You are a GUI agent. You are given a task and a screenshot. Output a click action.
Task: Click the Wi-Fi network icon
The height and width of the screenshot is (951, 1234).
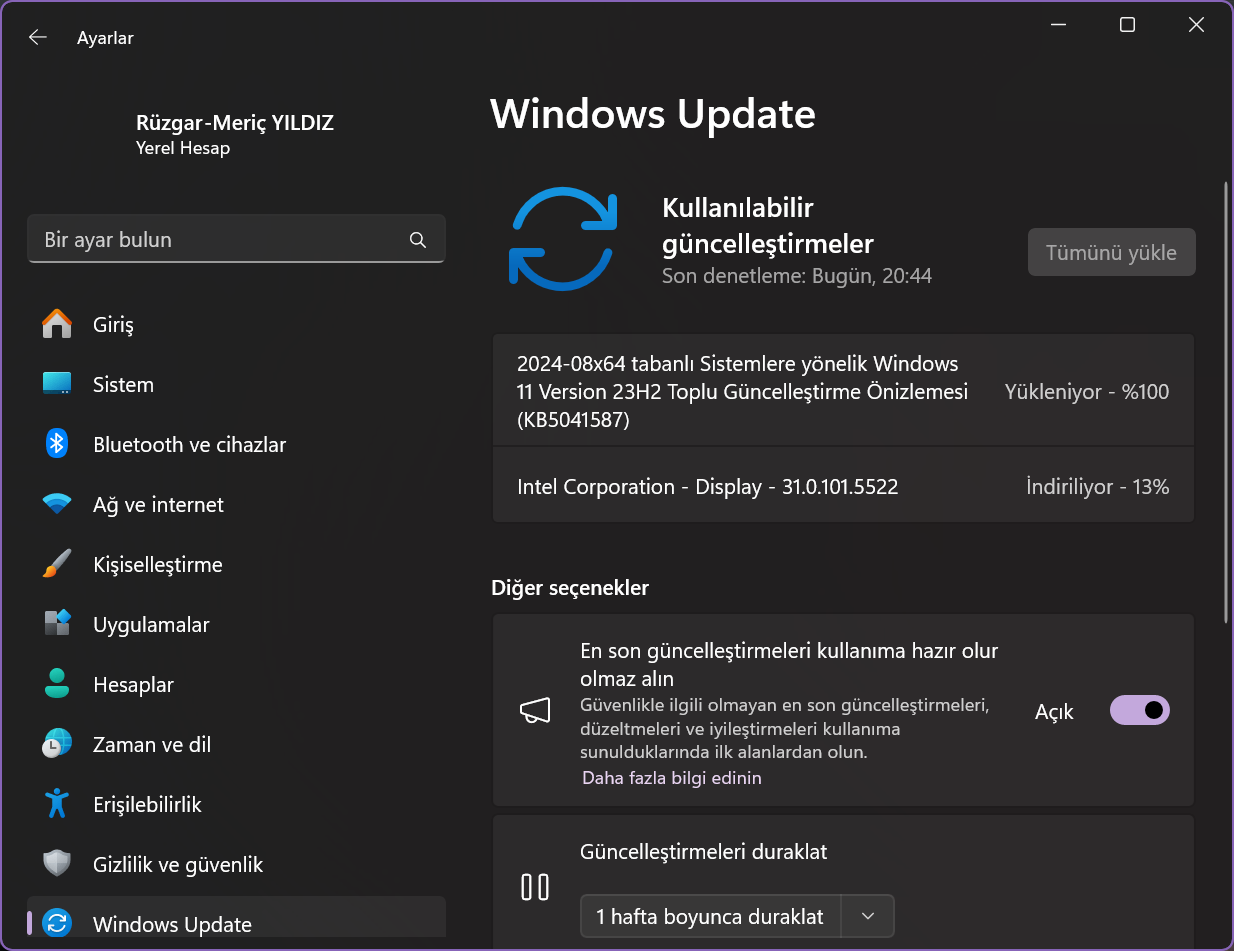tap(57, 504)
